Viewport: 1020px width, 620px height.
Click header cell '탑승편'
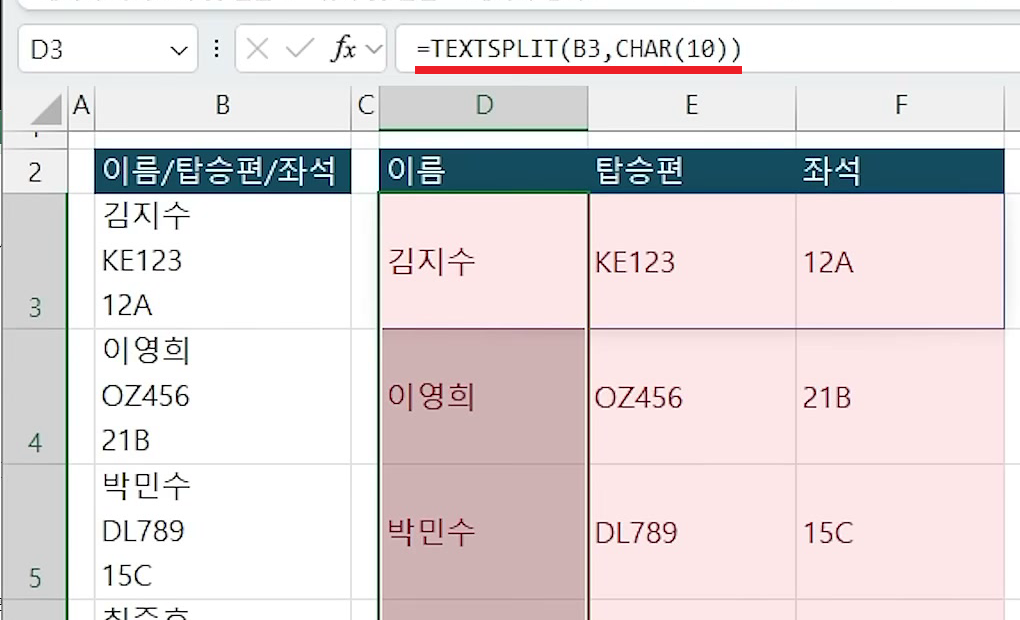coord(692,171)
